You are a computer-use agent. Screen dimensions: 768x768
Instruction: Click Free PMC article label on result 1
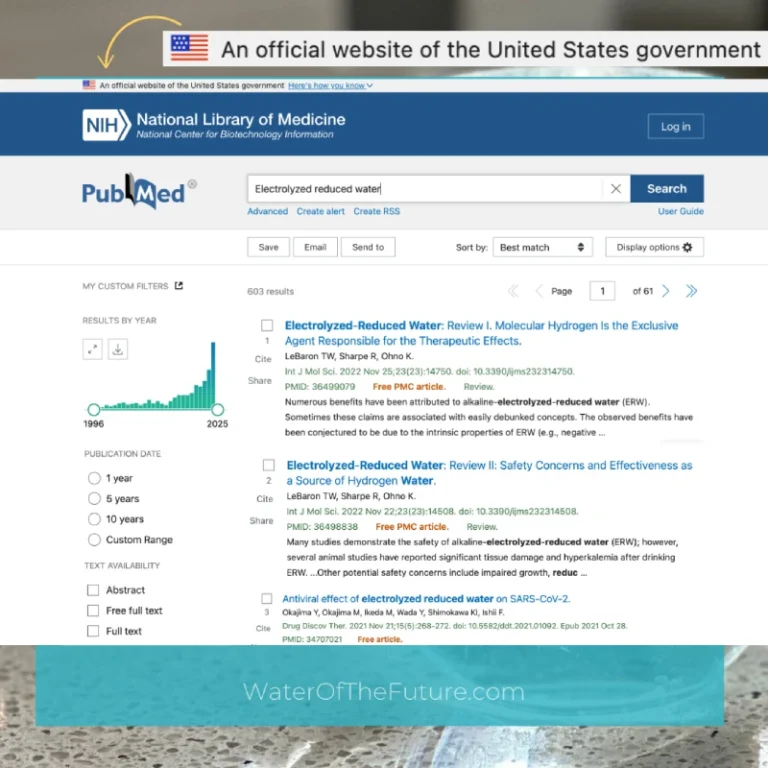(x=409, y=386)
